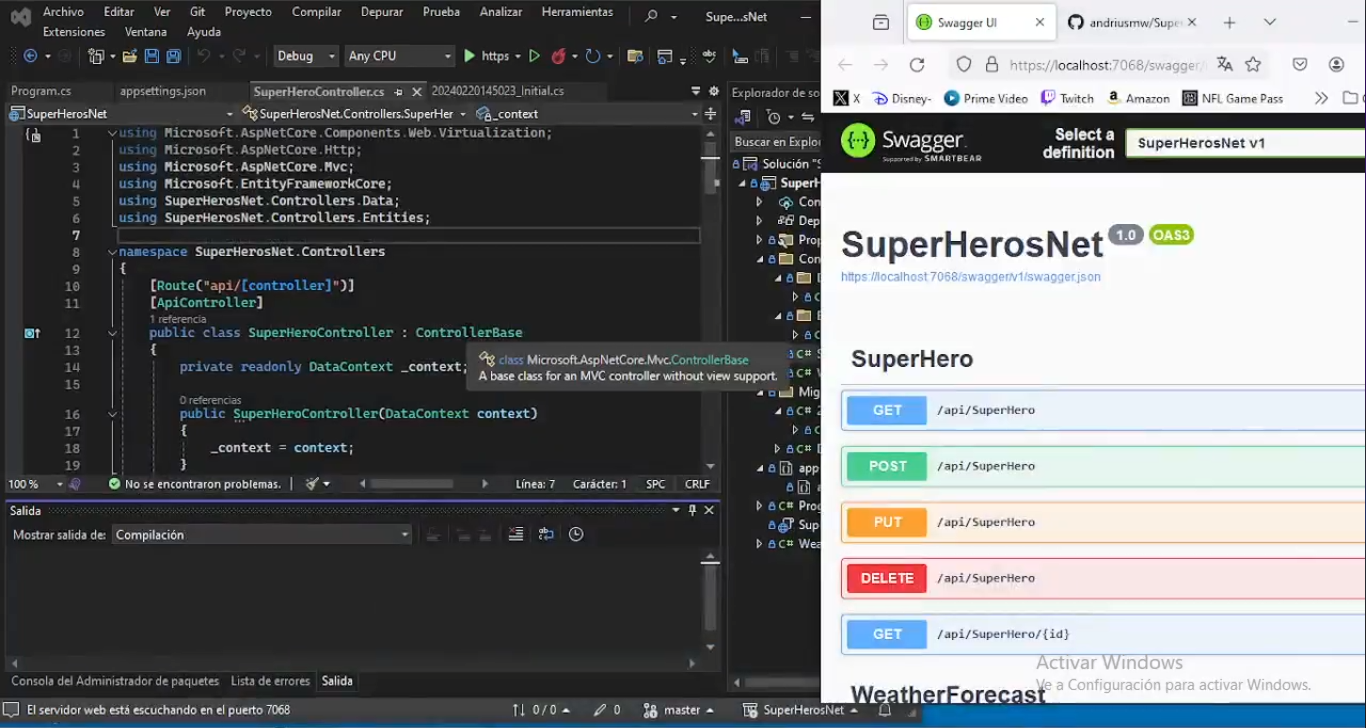Expand the DELETE /api/SuperHero endpoint
1368x728 pixels.
pyautogui.click(x=1104, y=578)
